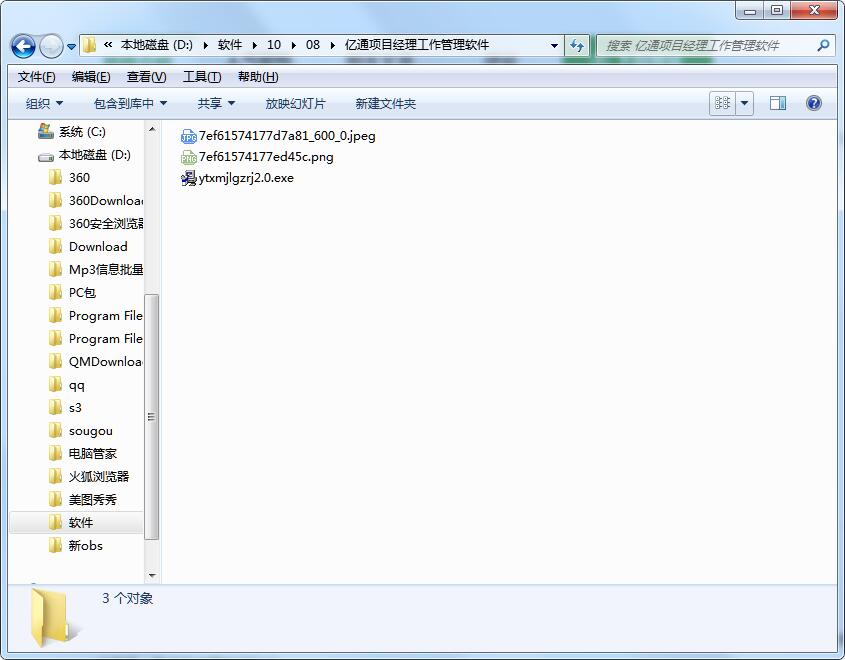Click the Forward navigation arrow
845x660 pixels.
[x=51, y=46]
